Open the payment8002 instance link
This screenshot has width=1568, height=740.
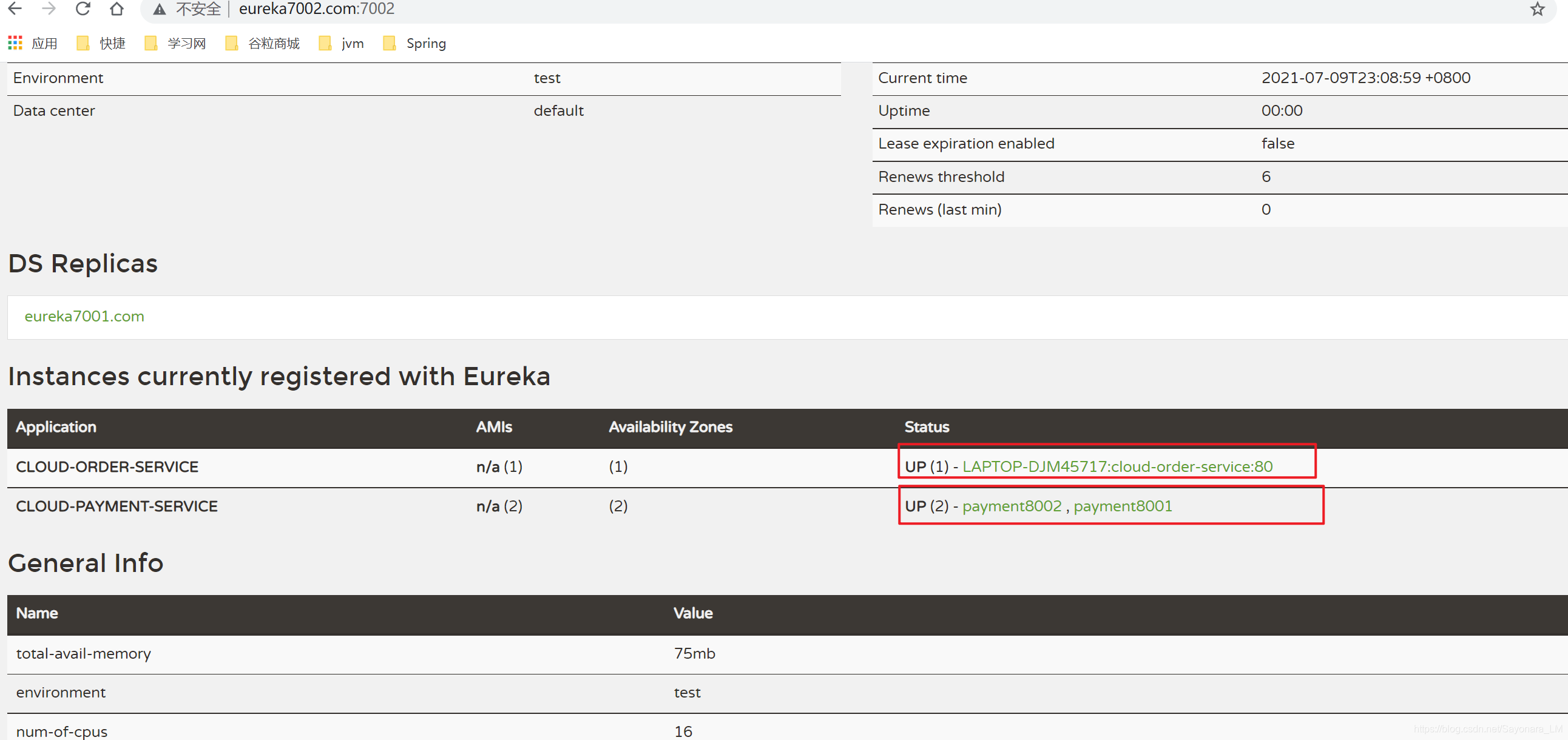(1012, 506)
